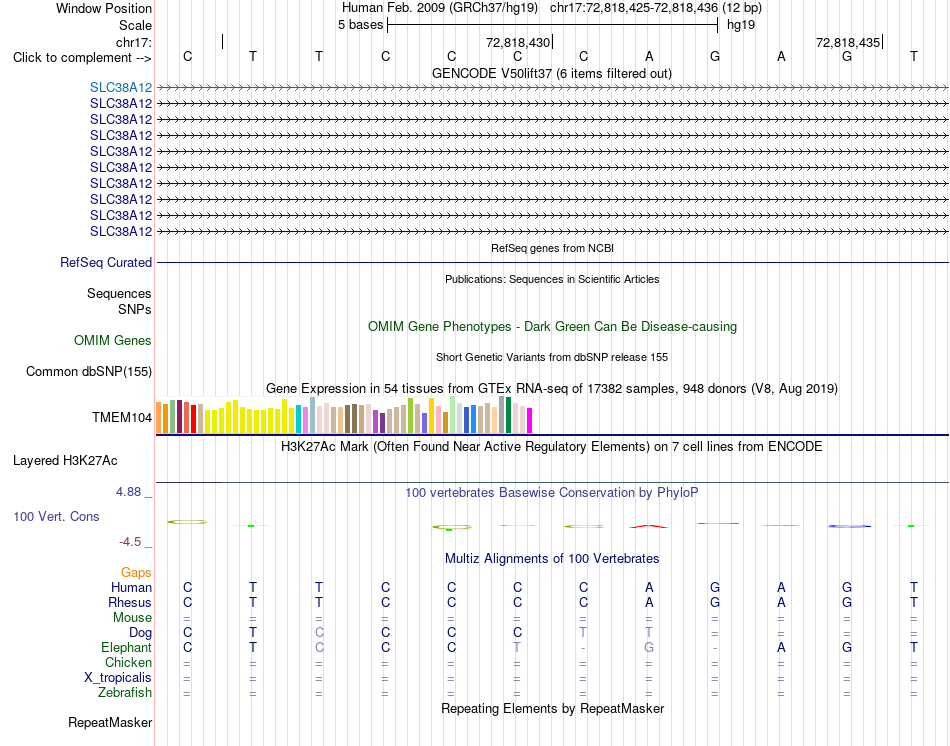Click the GTEx 'Gene Expression in 54 tissues' title

552,388
